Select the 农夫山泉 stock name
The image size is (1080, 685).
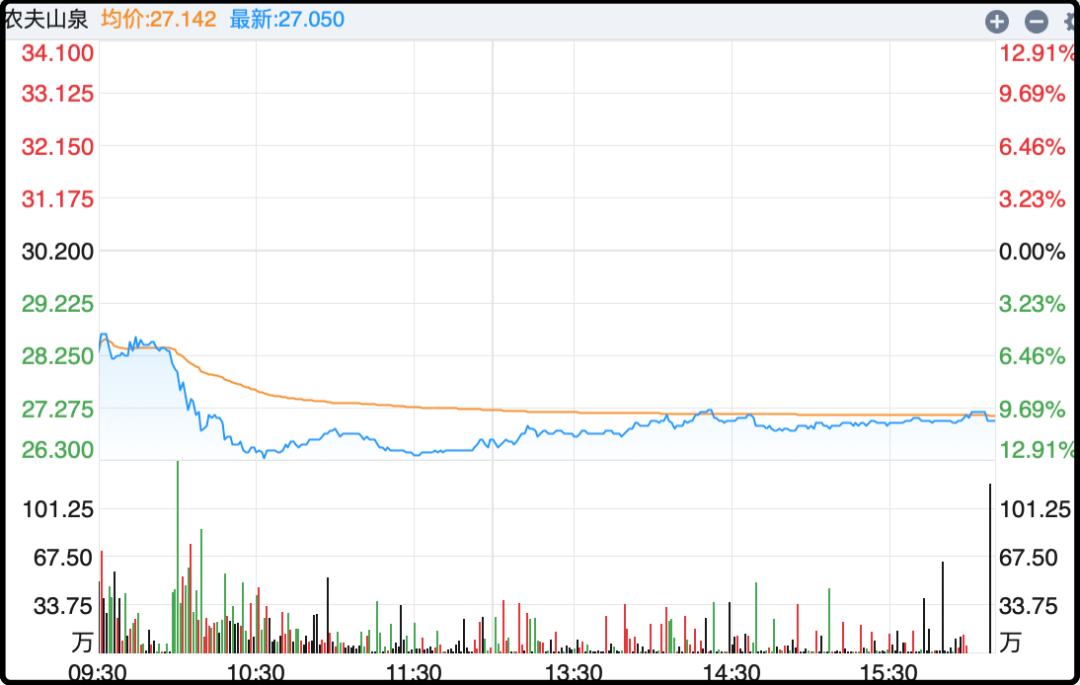[x=46, y=20]
